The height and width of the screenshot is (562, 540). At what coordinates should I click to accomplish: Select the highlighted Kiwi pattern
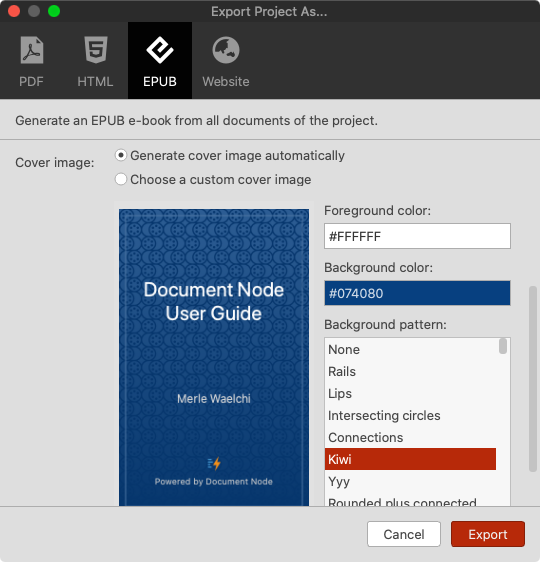tap(411, 459)
